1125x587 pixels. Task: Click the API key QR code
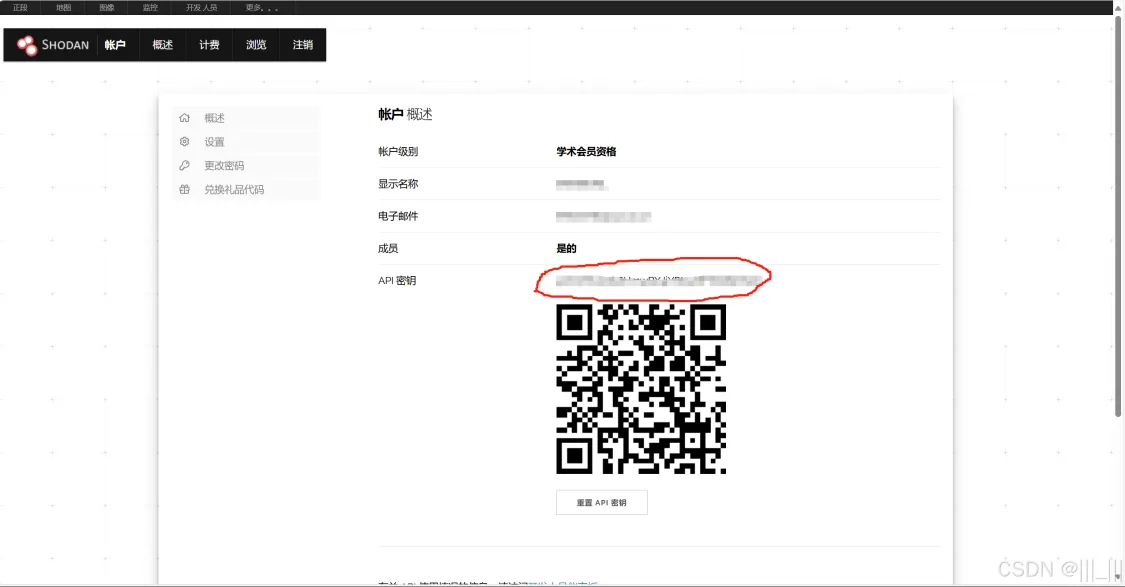tap(640, 389)
